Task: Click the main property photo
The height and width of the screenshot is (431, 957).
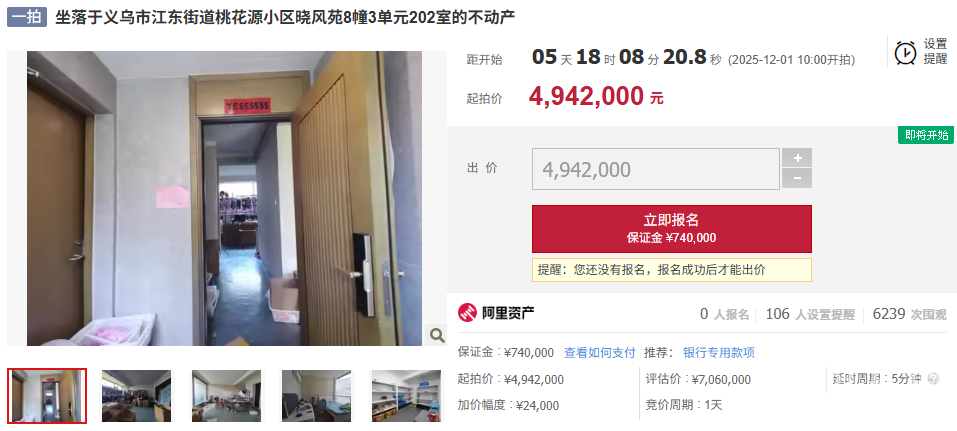Action: click(224, 198)
